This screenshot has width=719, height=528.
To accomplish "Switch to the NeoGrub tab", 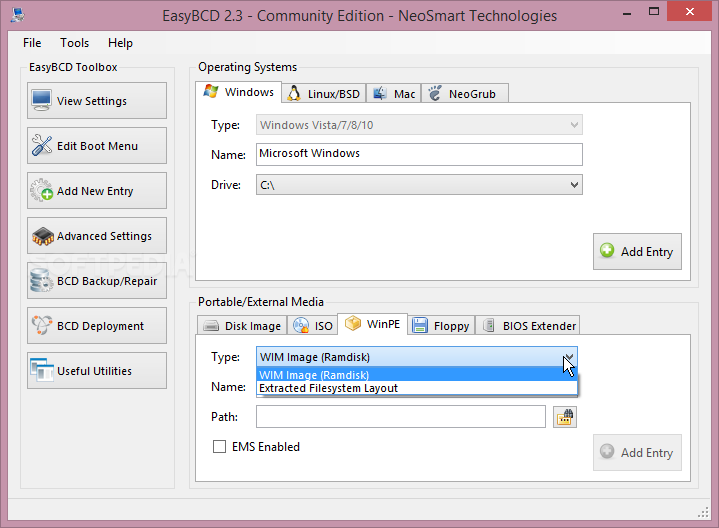I will [465, 94].
